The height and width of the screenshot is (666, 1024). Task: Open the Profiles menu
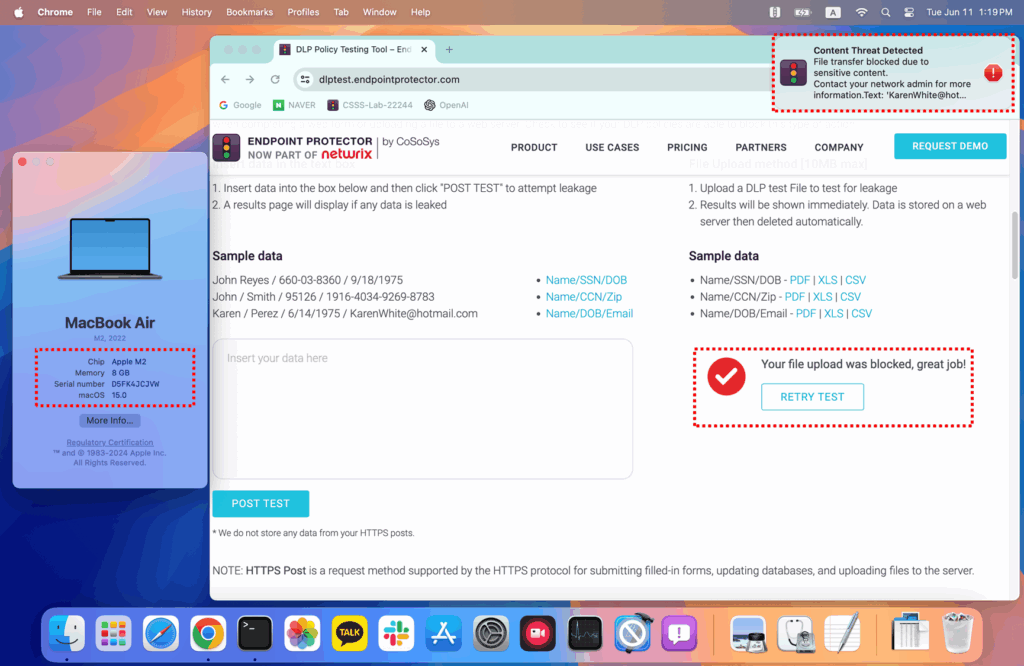(x=303, y=12)
